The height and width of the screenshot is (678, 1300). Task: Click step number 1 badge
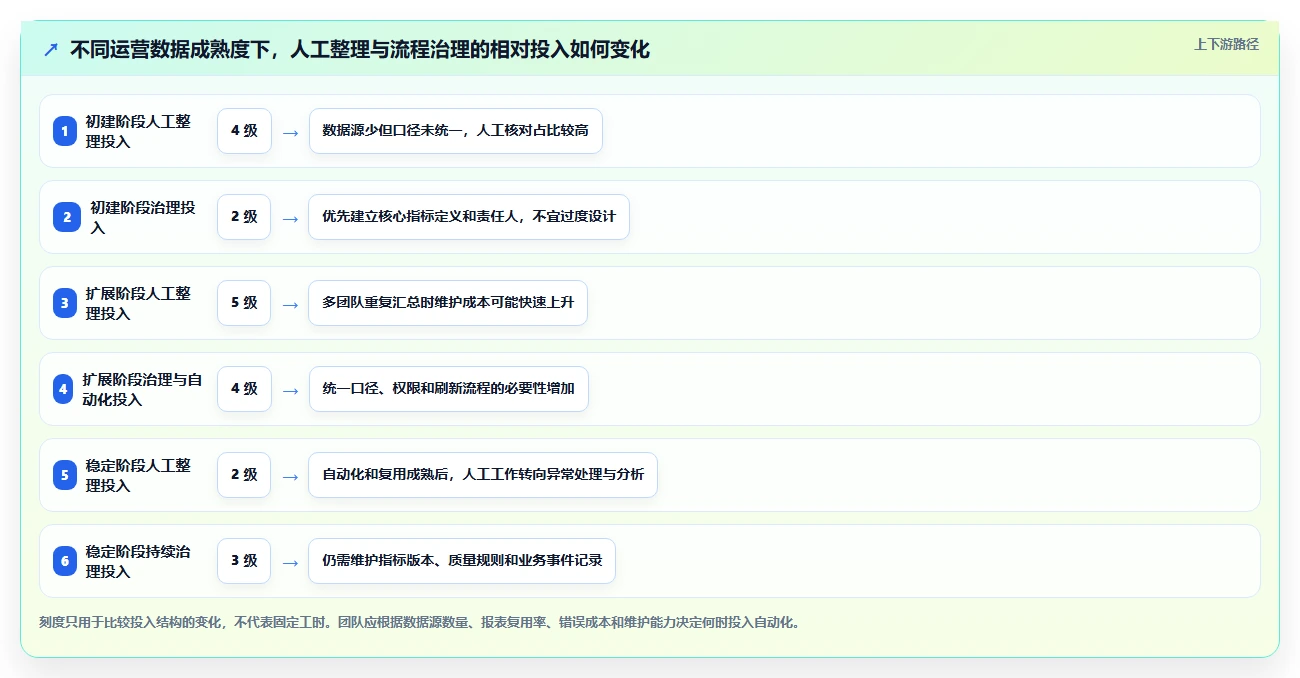pos(65,131)
